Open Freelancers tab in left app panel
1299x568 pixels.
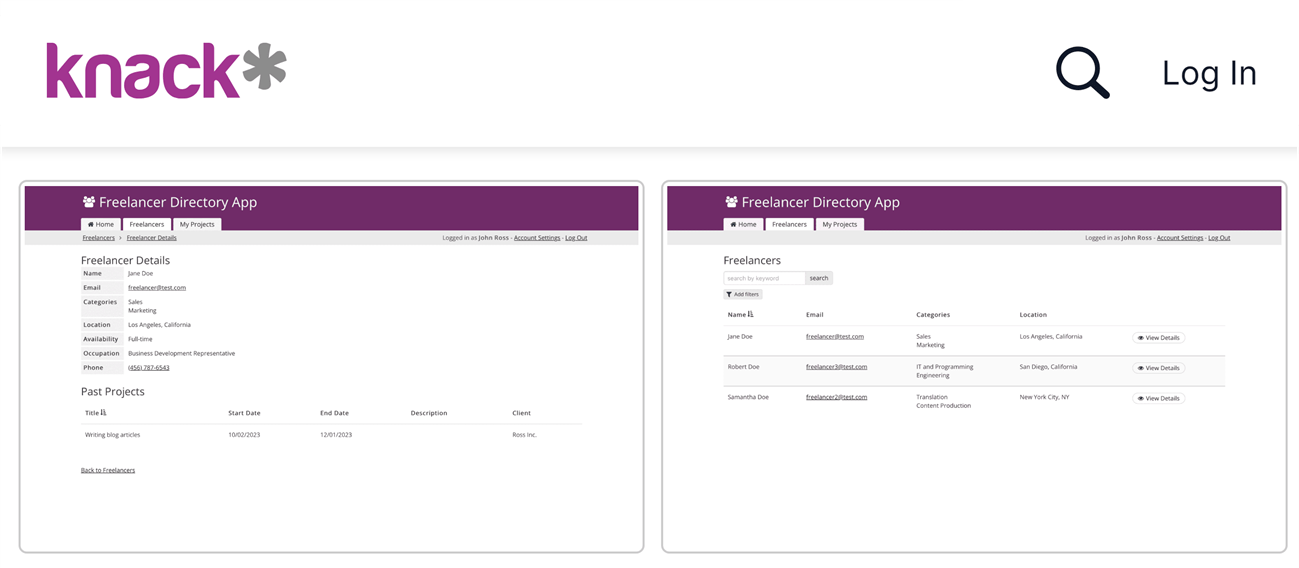pyautogui.click(x=147, y=224)
